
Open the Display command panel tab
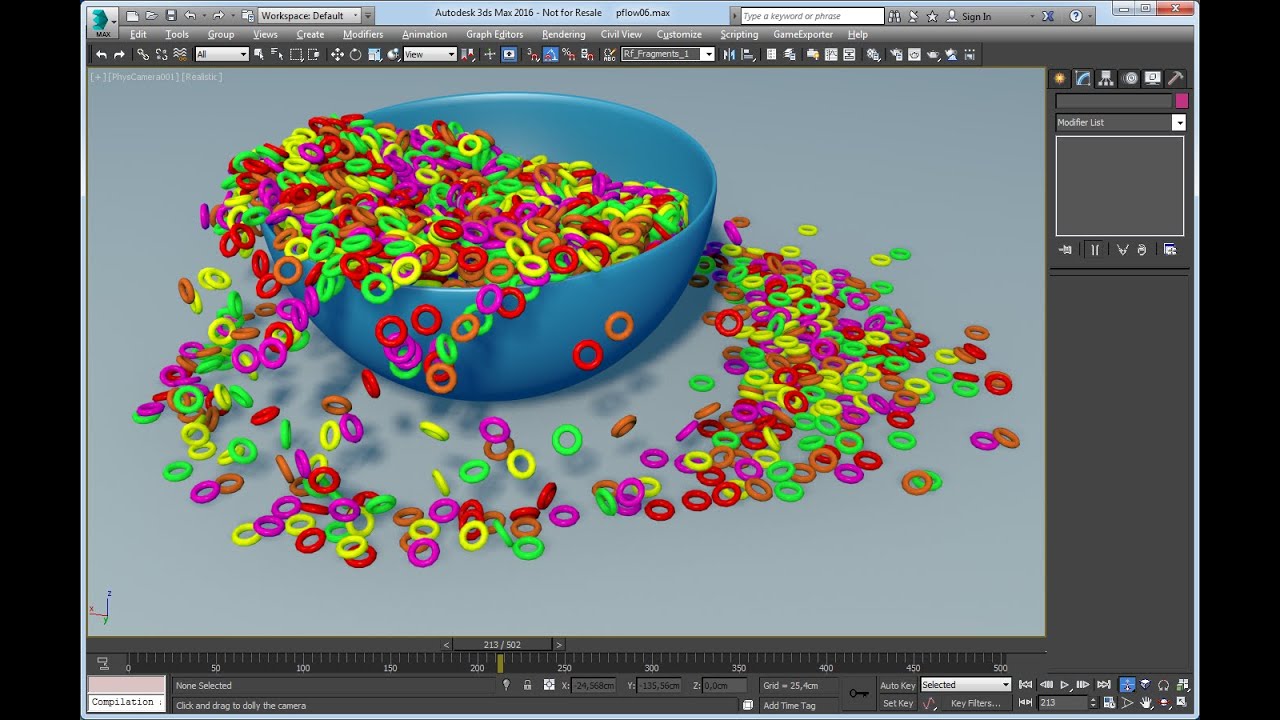coord(1153,78)
